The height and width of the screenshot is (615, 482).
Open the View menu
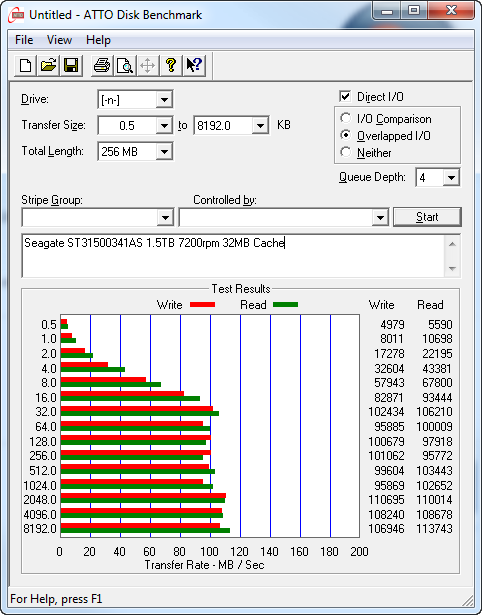coord(59,40)
